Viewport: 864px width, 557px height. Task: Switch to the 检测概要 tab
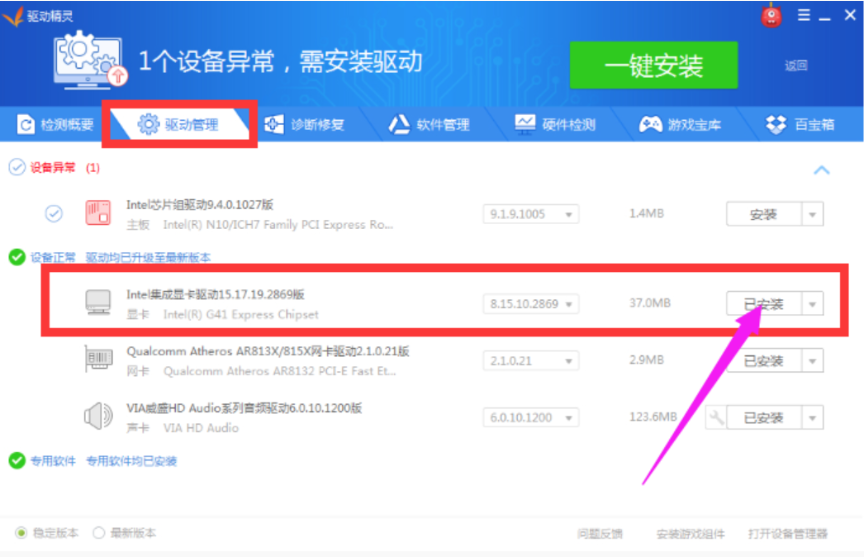[56, 125]
